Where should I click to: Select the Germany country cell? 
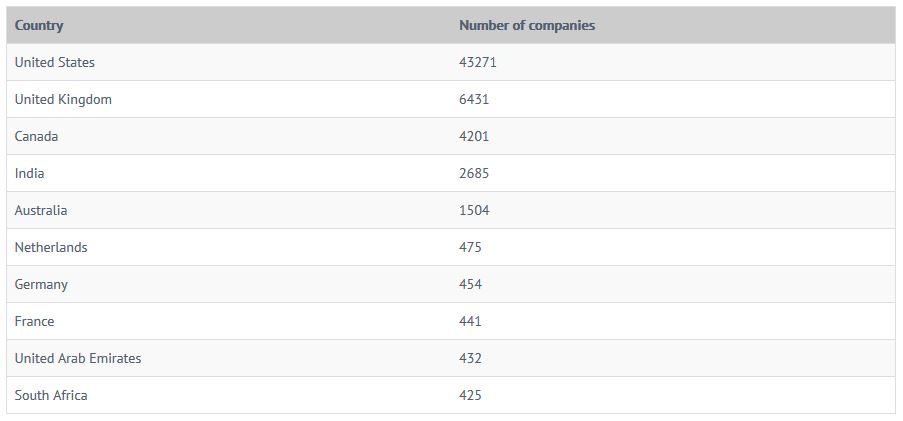(41, 284)
